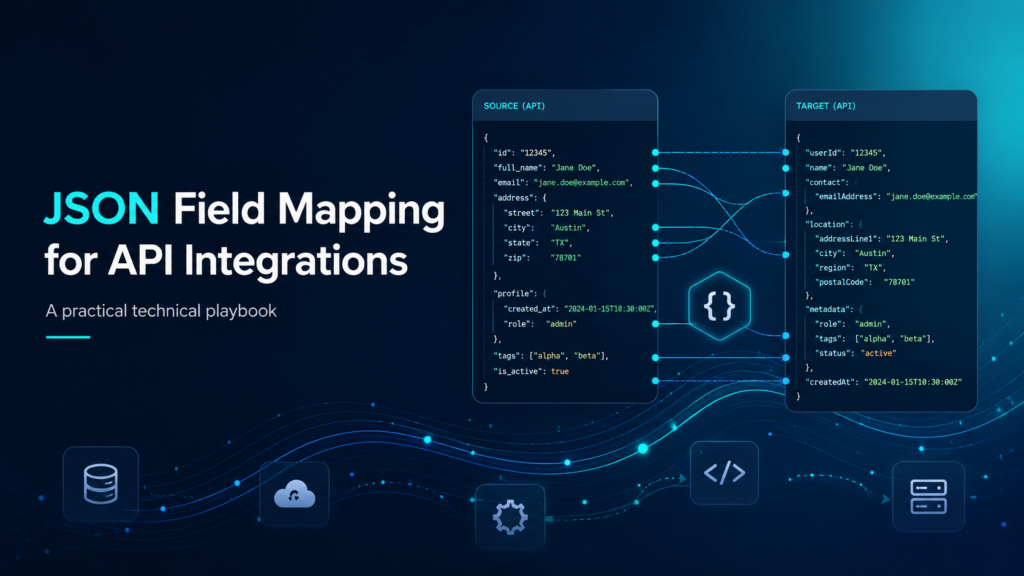Select "role": "admin" in Source panel
This screenshot has height=576, width=1024.
point(540,324)
